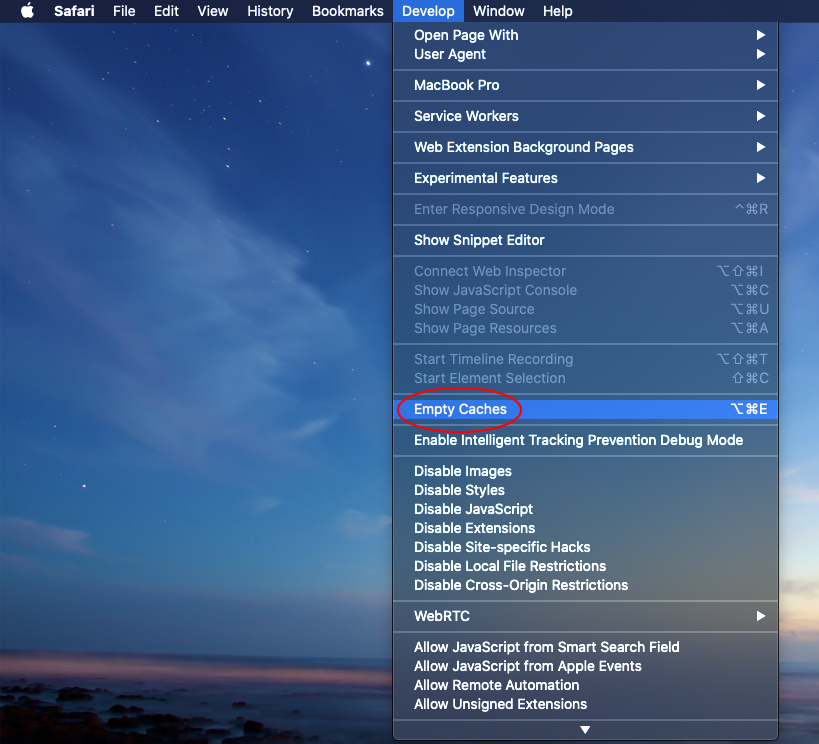Click Start Timeline Recording item
Viewport: 819px width, 744px height.
pos(586,359)
